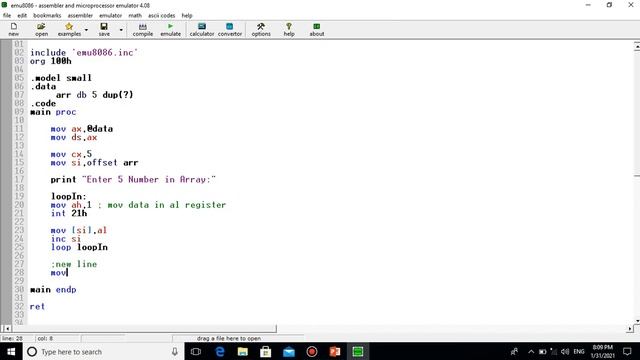Open the options tool icon
The image size is (640, 360).
(x=261, y=29)
